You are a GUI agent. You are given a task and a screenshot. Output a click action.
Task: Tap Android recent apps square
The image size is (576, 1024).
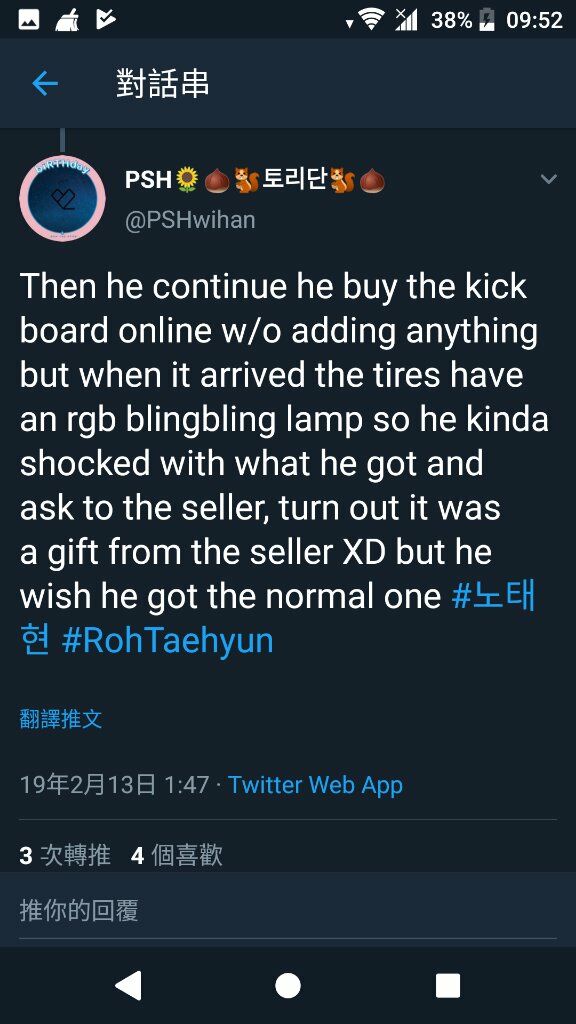[448, 985]
